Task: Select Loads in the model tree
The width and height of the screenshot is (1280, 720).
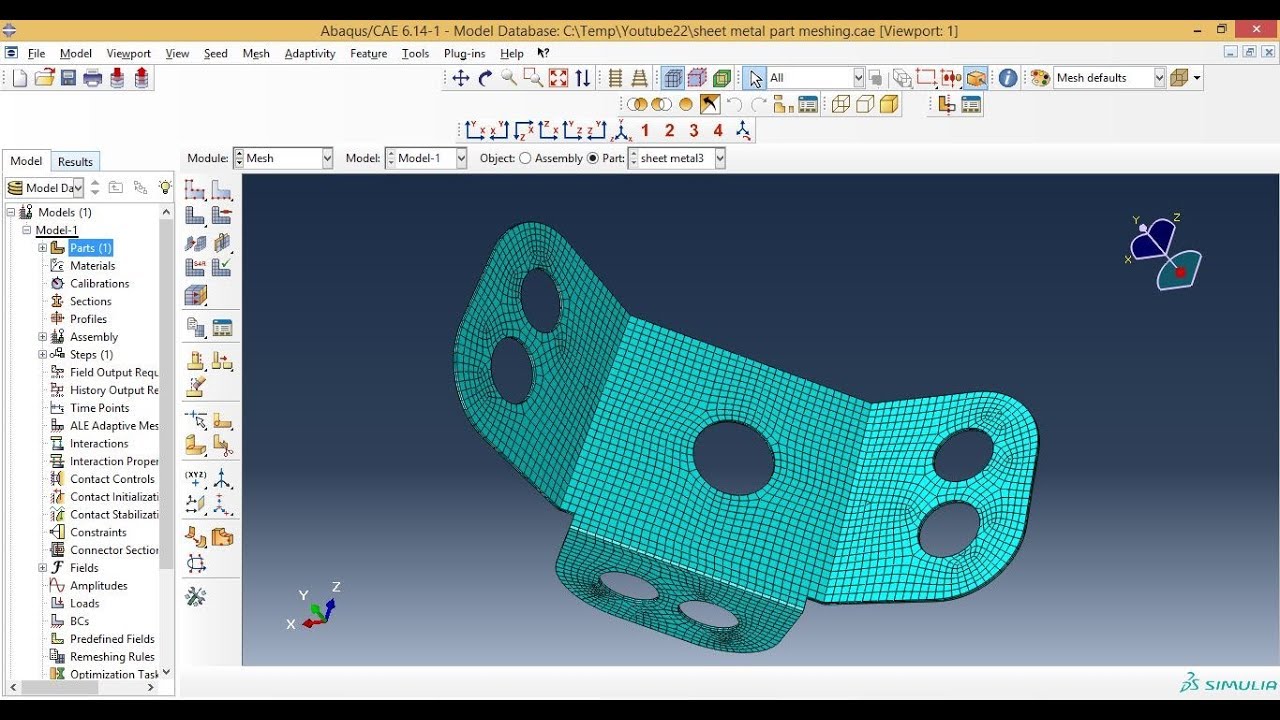Action: point(85,603)
